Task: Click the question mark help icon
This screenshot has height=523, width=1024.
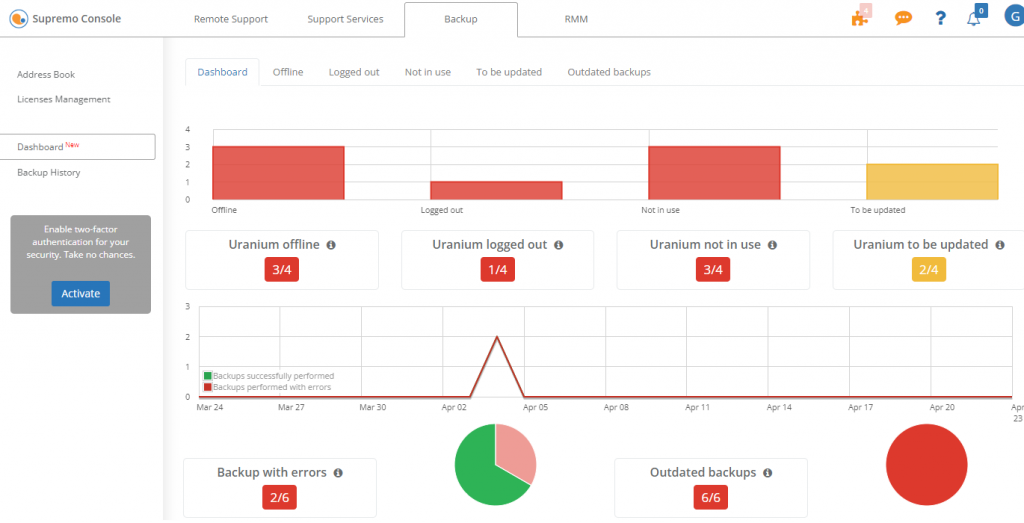Action: coord(940,18)
